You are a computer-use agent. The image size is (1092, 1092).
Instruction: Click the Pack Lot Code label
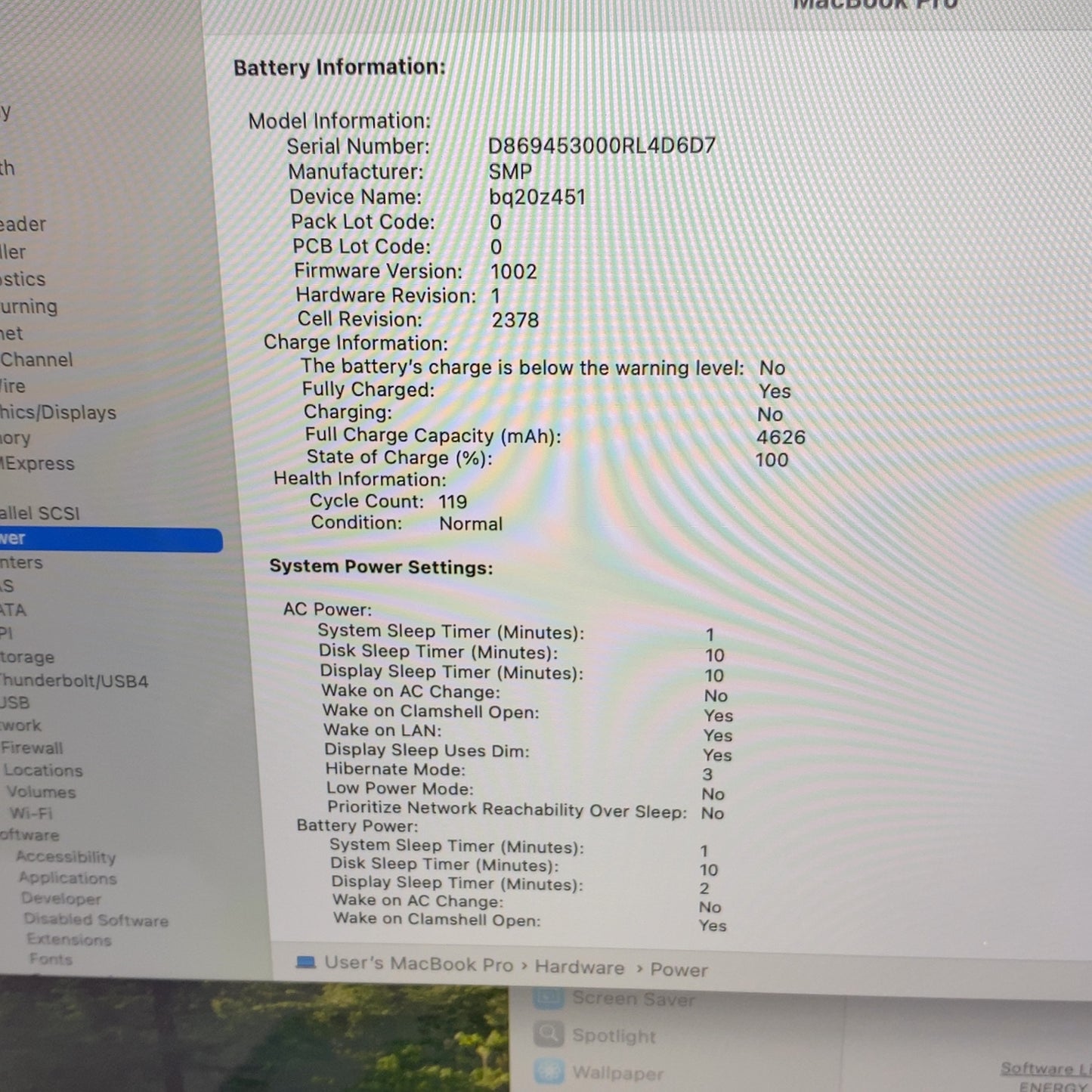click(363, 222)
